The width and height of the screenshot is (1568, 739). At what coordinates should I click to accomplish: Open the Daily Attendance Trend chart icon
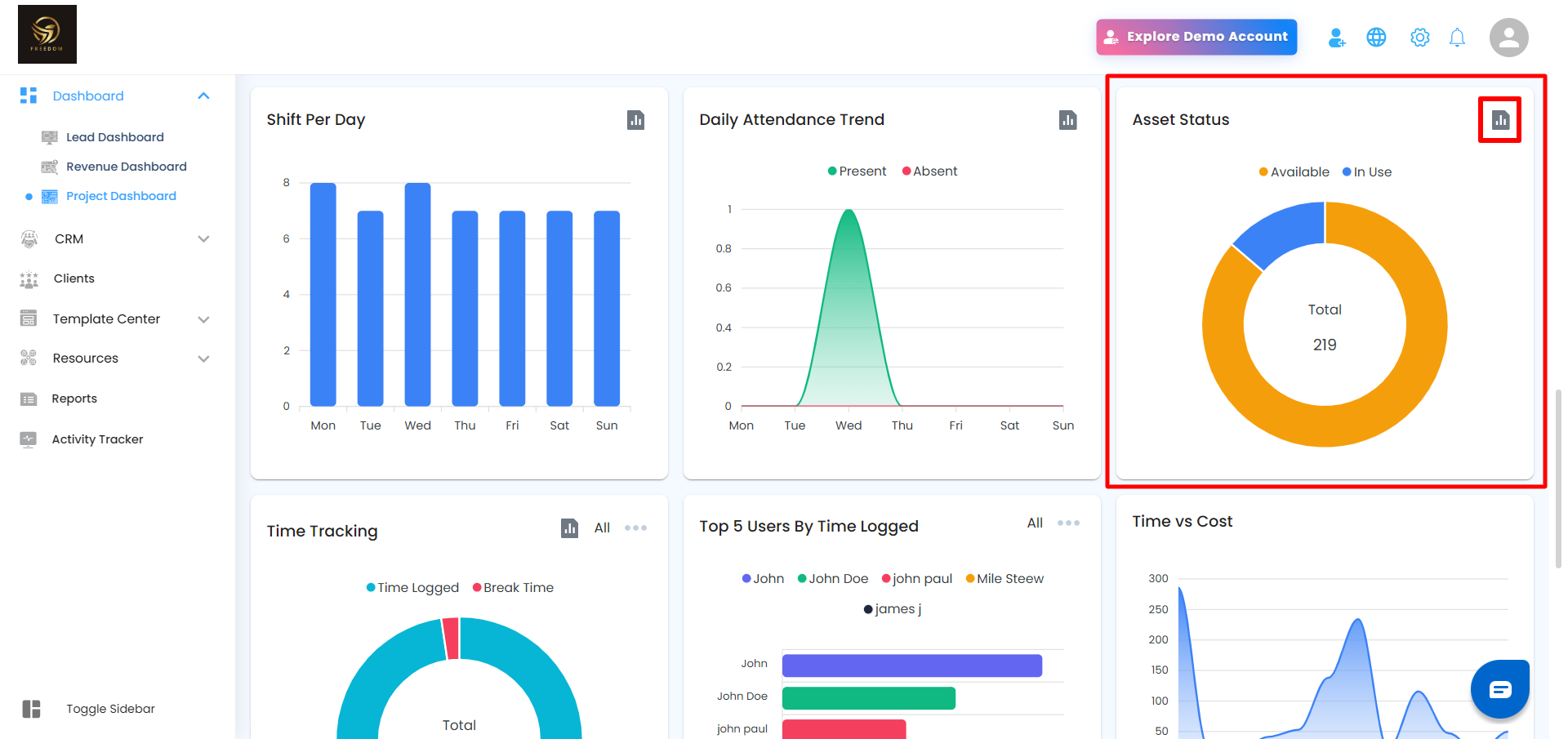[x=1067, y=120]
